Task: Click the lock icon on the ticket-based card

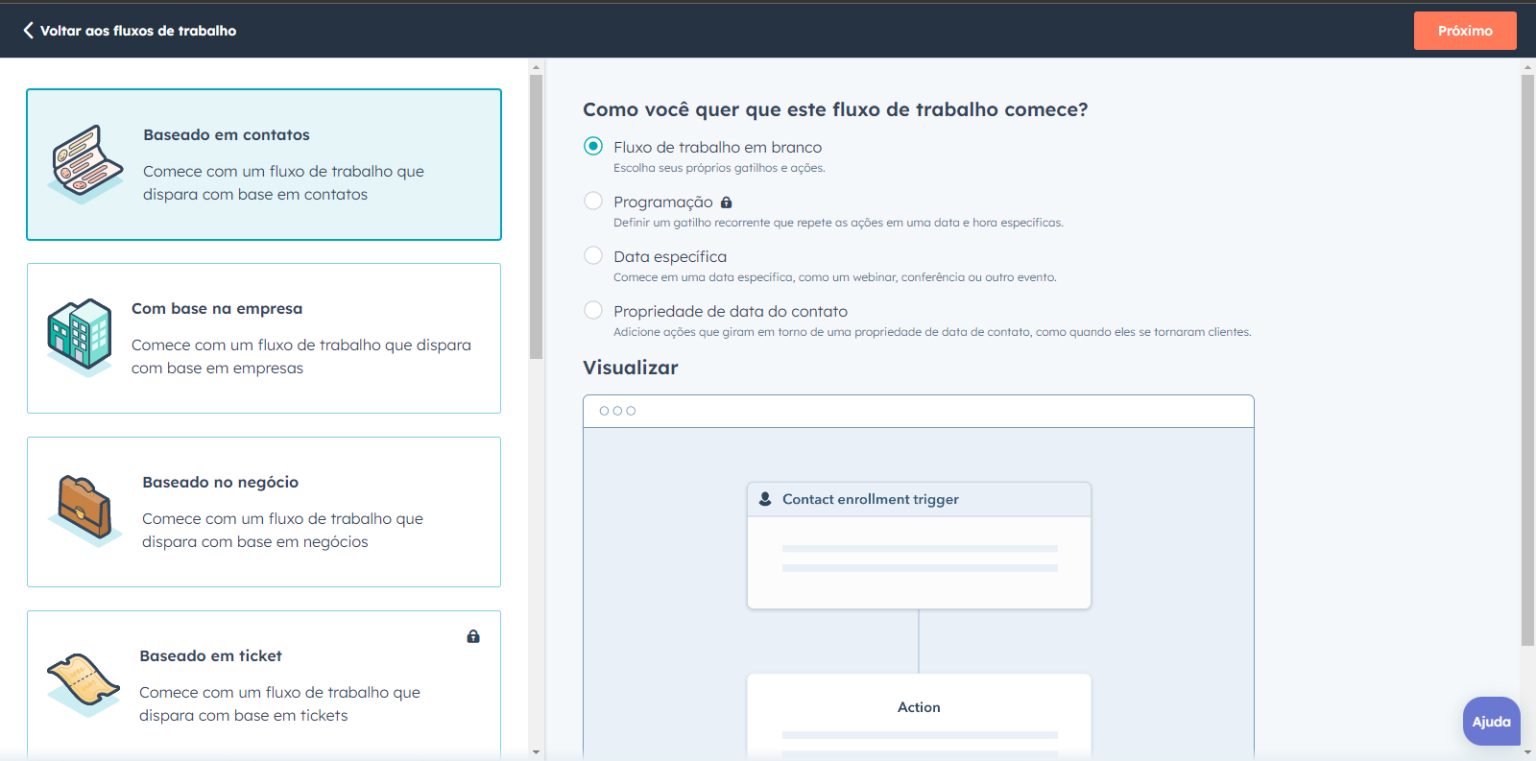Action: pyautogui.click(x=474, y=636)
